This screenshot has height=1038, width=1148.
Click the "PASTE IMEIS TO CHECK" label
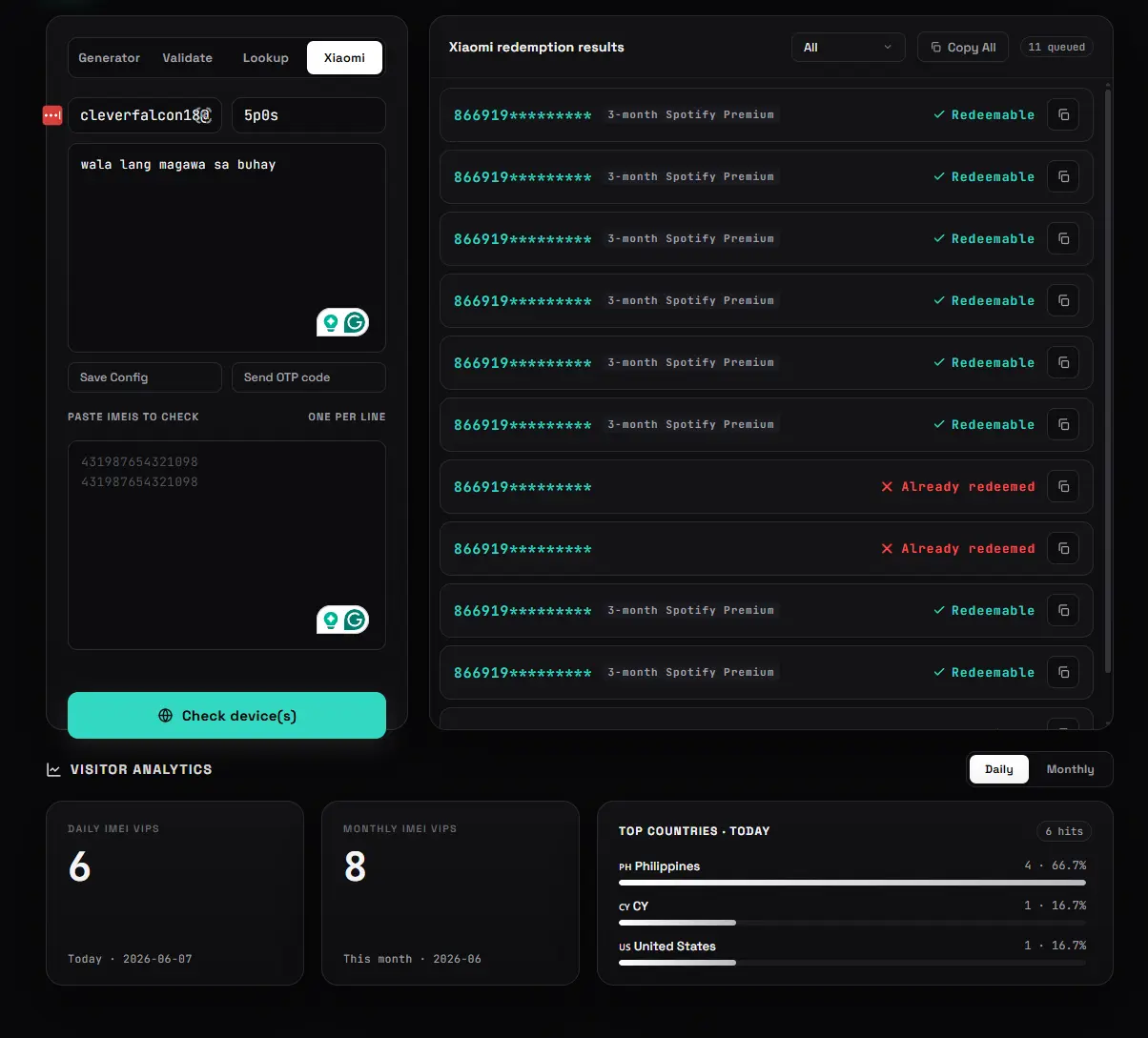[x=133, y=417]
